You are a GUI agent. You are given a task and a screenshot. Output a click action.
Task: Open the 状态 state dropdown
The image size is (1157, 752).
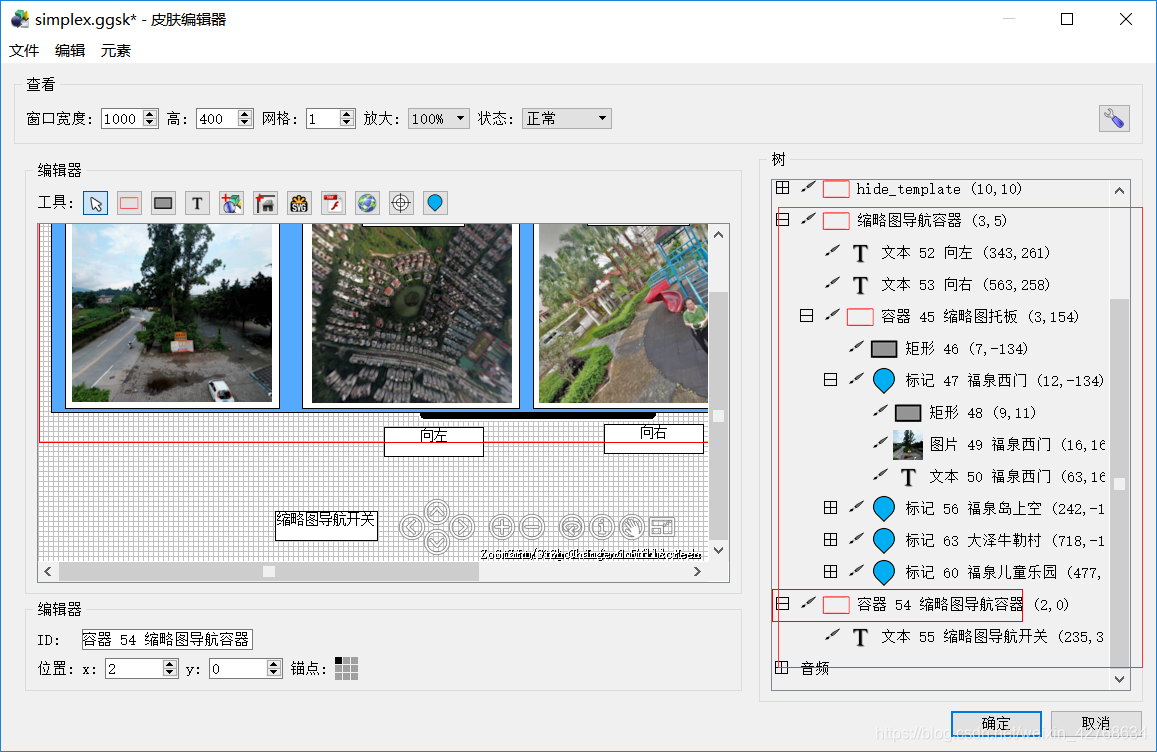(600, 118)
